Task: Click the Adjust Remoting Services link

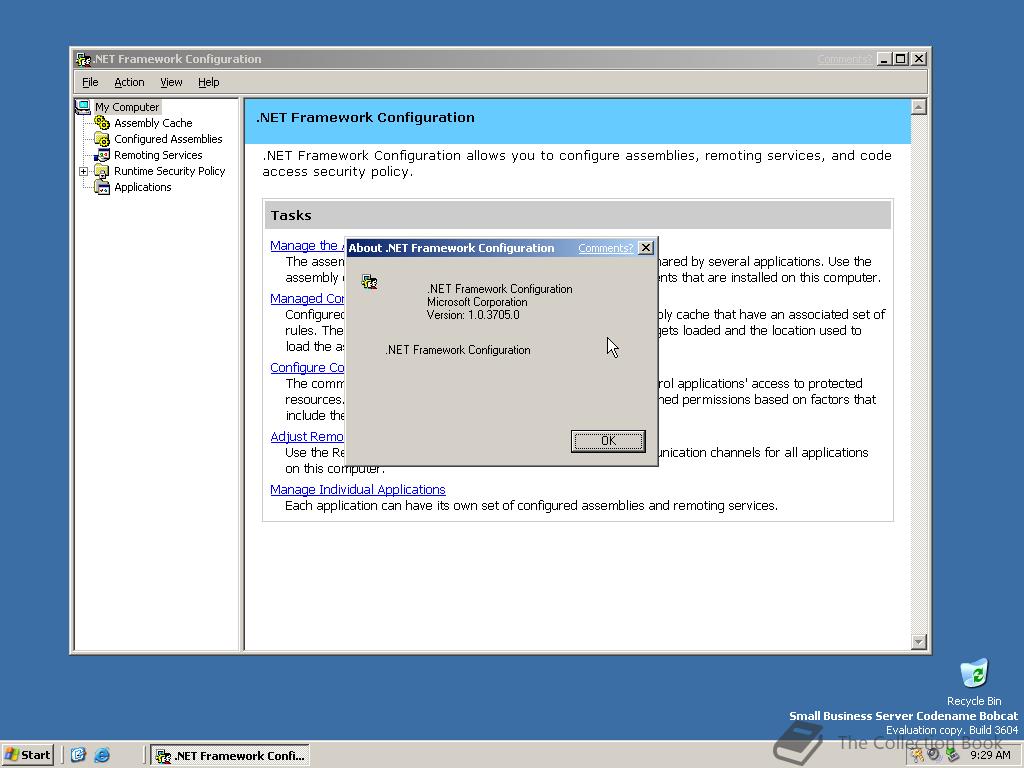Action: 308,437
